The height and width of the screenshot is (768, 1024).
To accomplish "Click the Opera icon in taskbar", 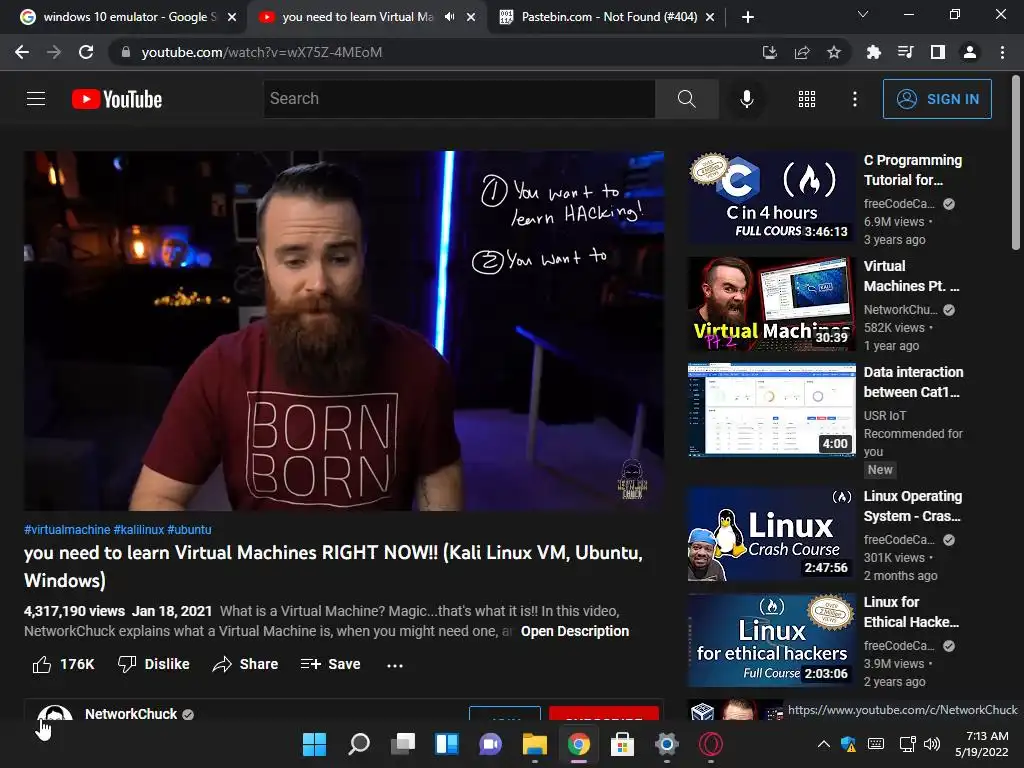I will (x=711, y=744).
